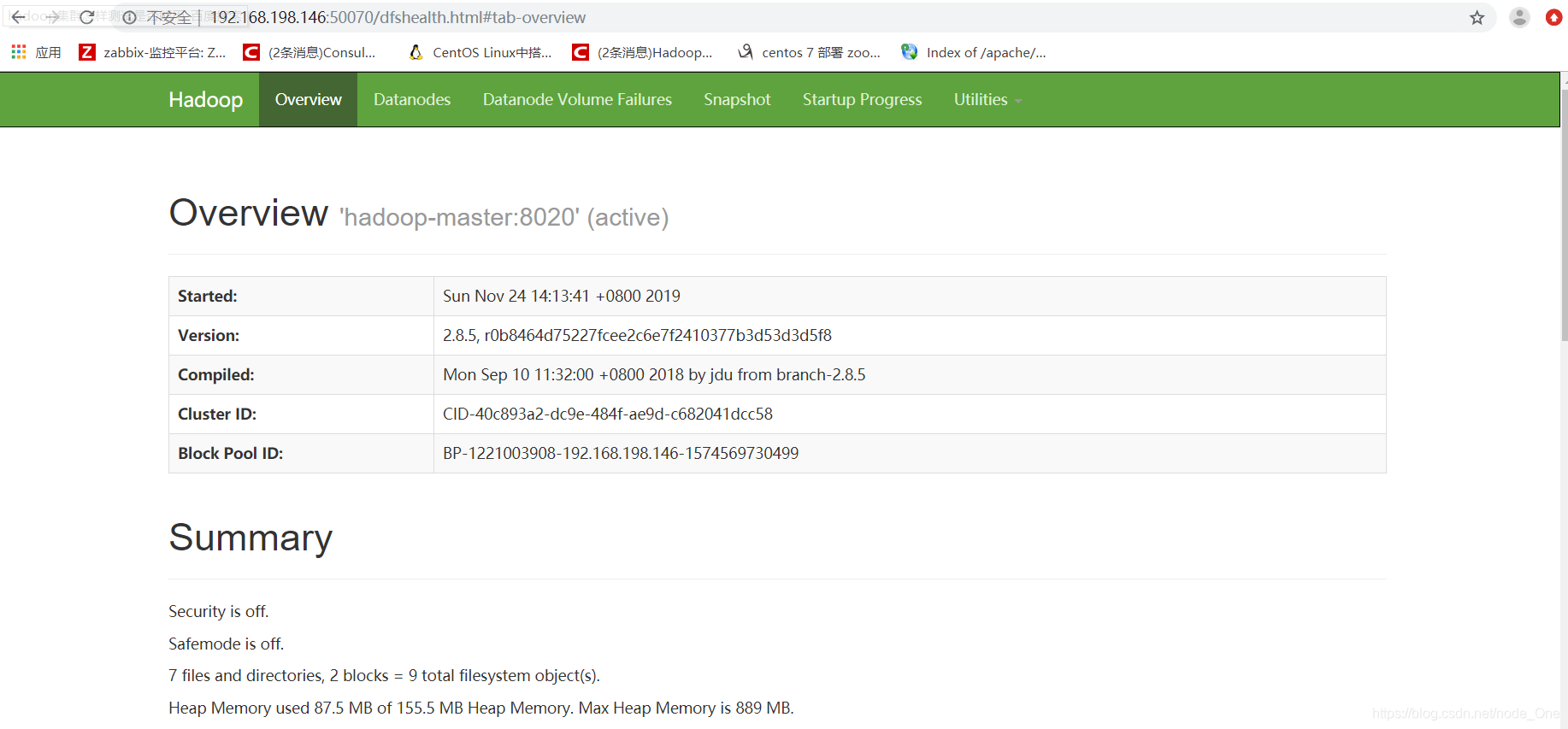Select the Overview tab

tap(308, 100)
